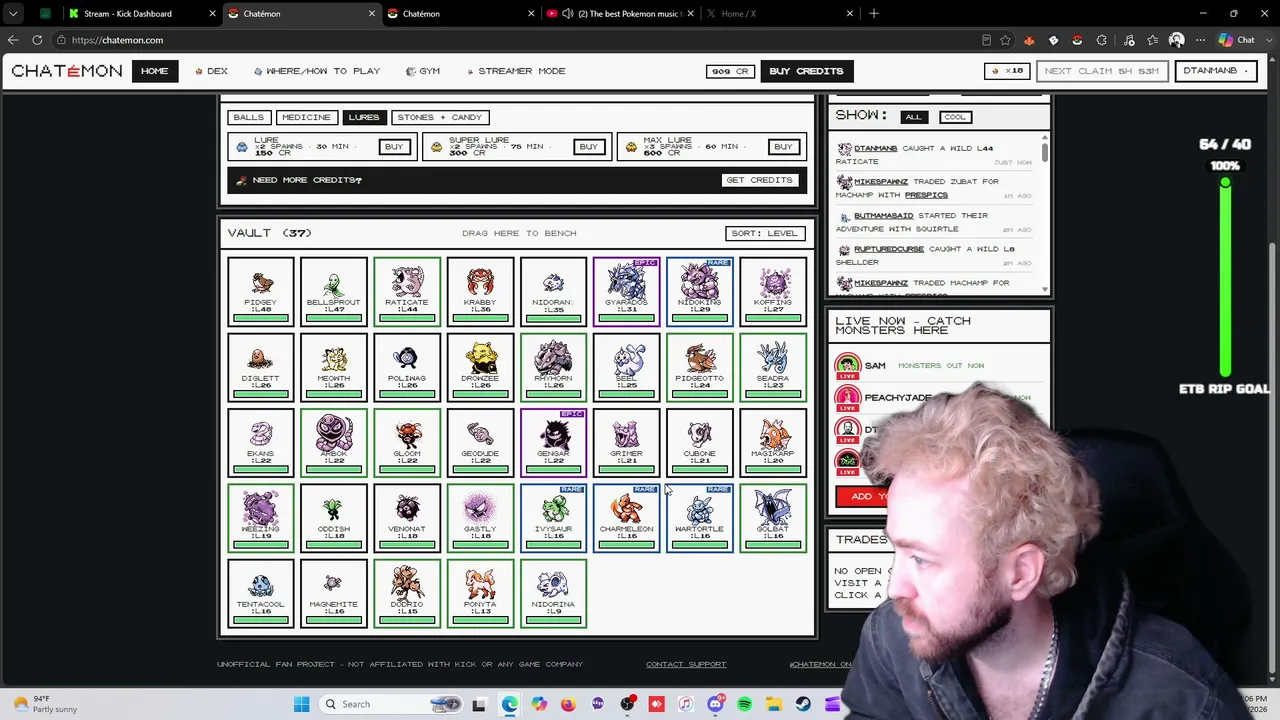Show all activity feed entries

(913, 117)
